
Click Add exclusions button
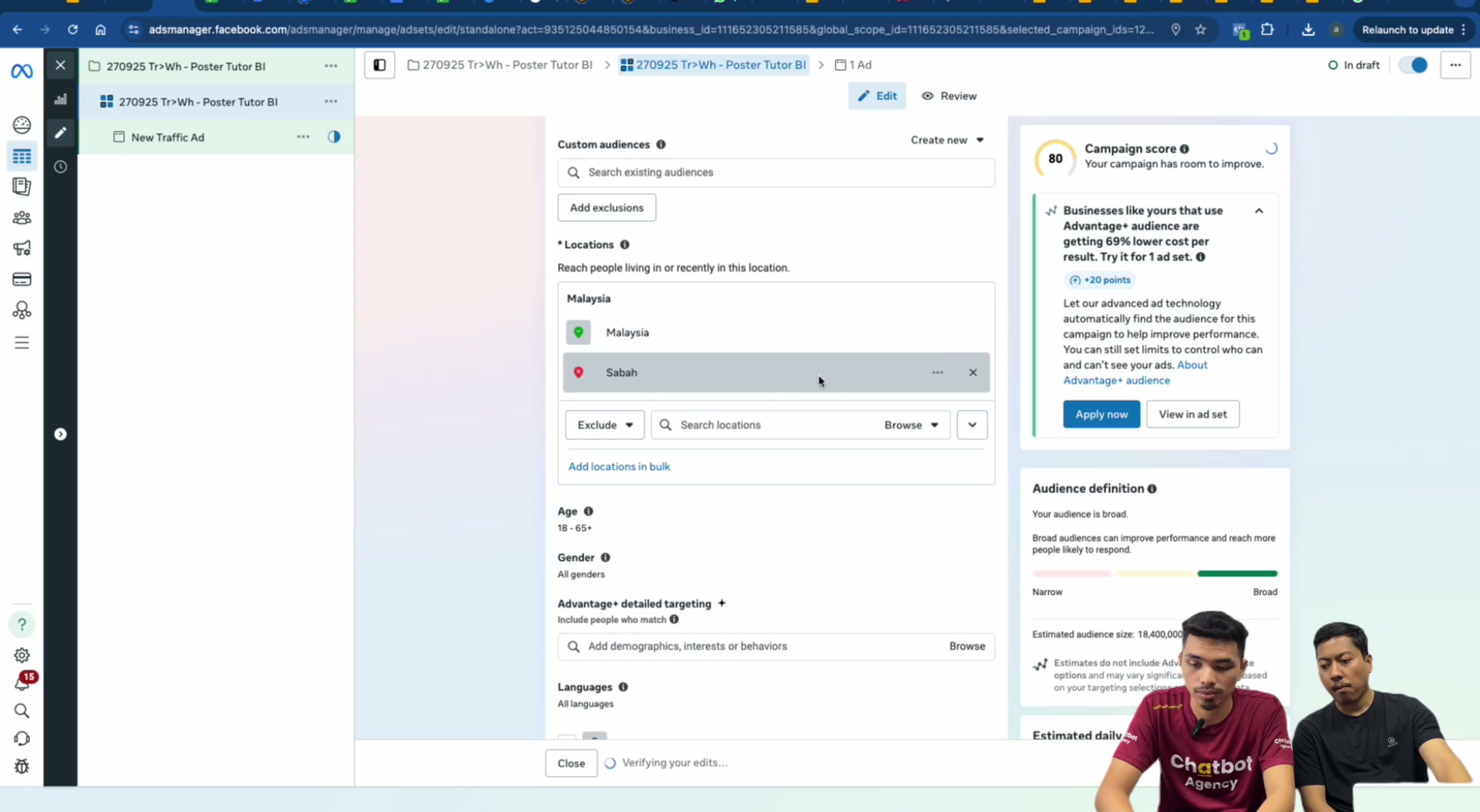coord(607,208)
